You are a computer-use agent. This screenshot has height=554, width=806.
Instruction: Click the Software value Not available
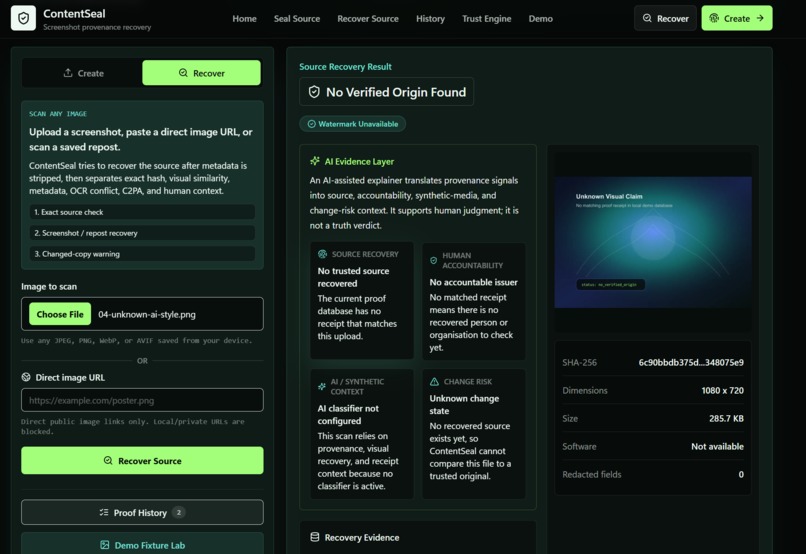coord(717,446)
